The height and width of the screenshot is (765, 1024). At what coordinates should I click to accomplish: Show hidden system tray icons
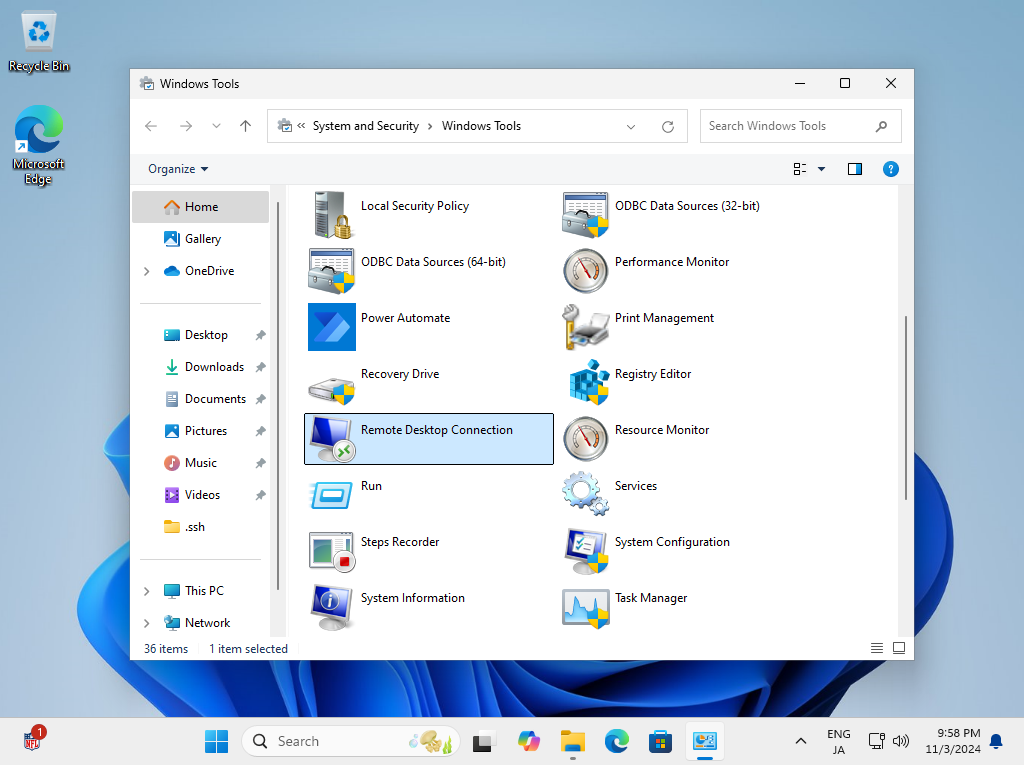(801, 741)
